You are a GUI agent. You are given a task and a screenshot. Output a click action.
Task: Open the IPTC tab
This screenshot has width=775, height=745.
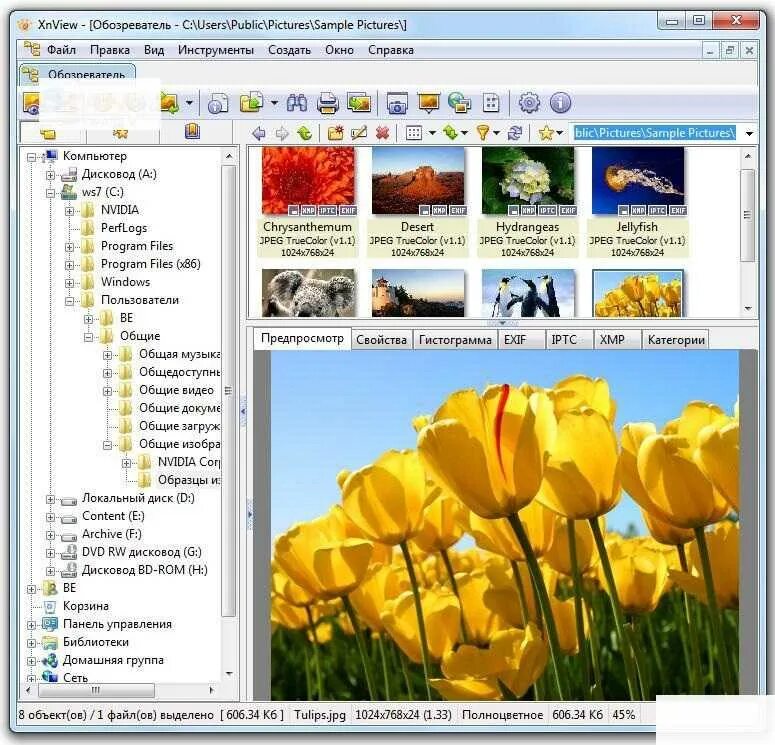[568, 340]
